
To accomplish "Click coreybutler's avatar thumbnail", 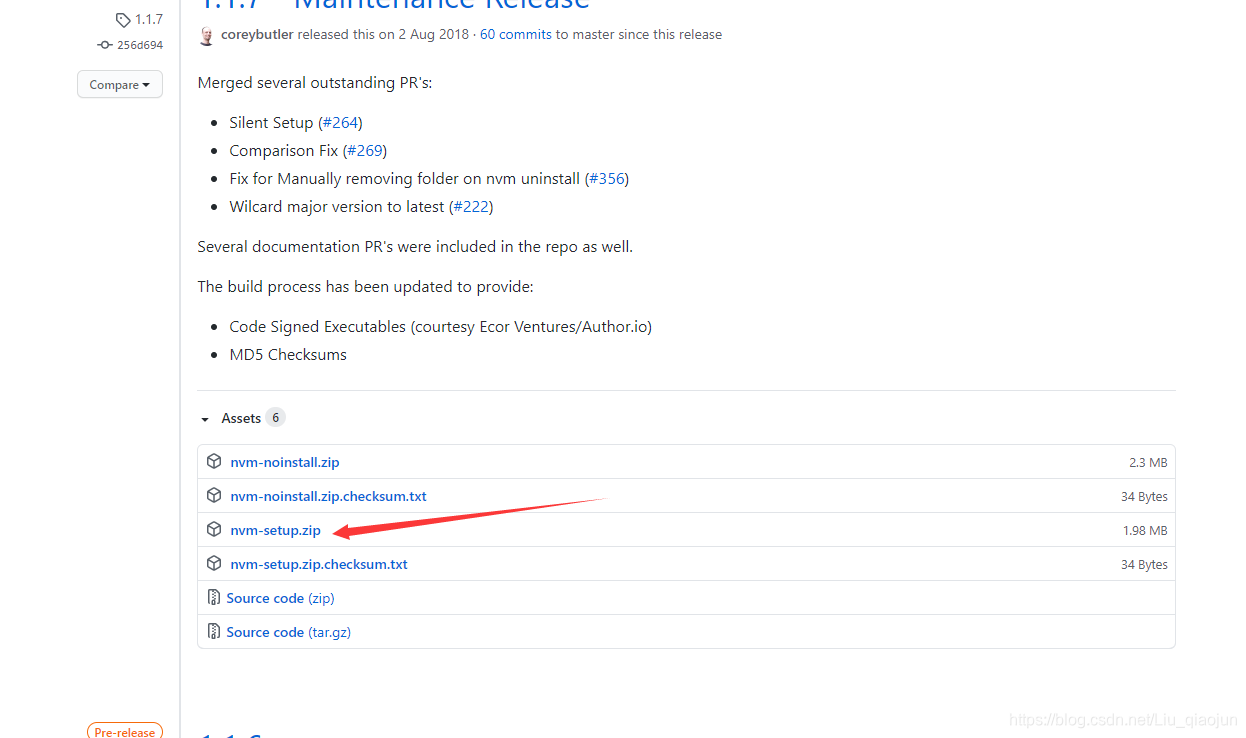I will [x=207, y=34].
